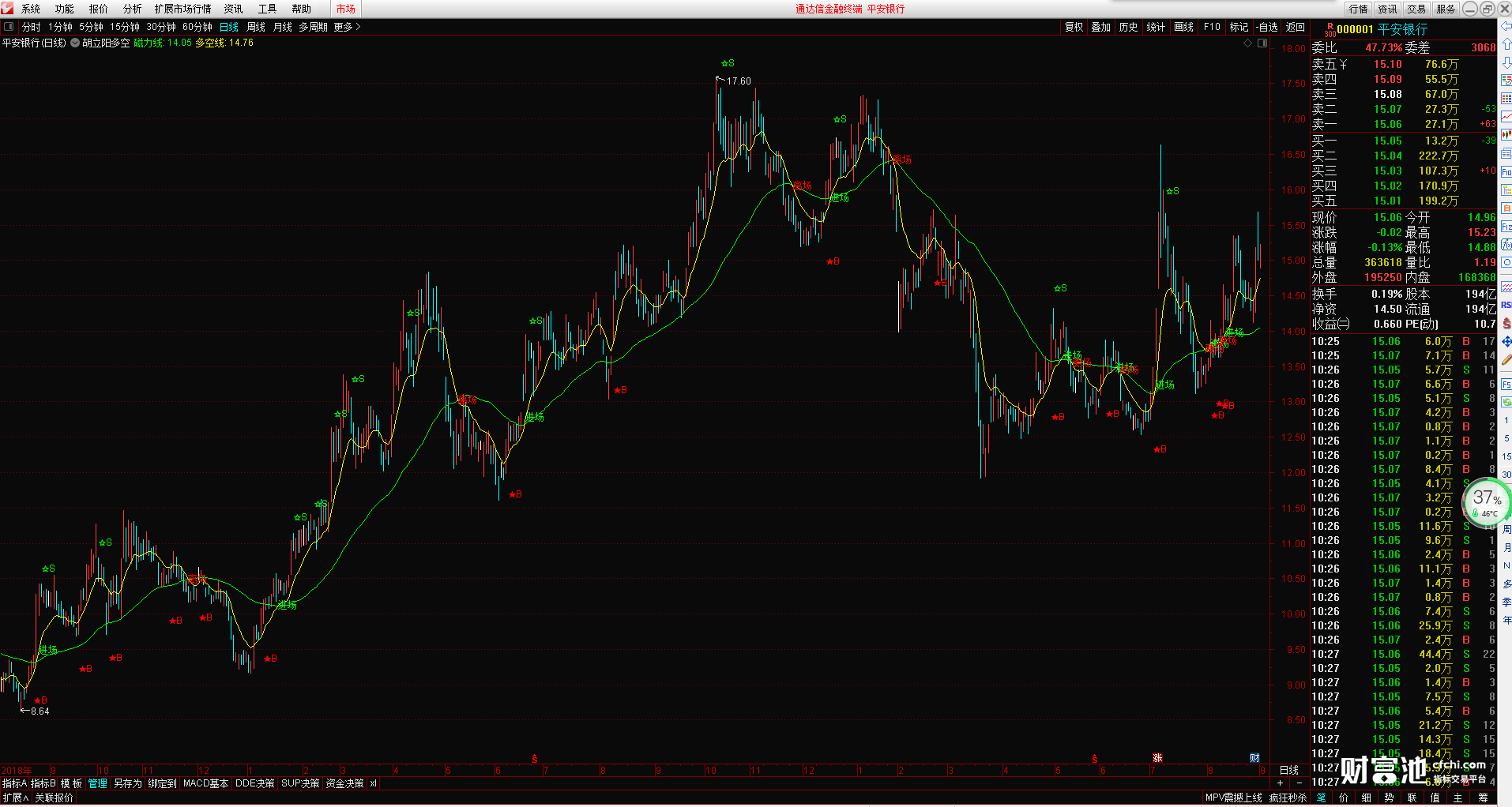Switch to 1分钟 period
The image size is (1512, 807).
point(60,27)
